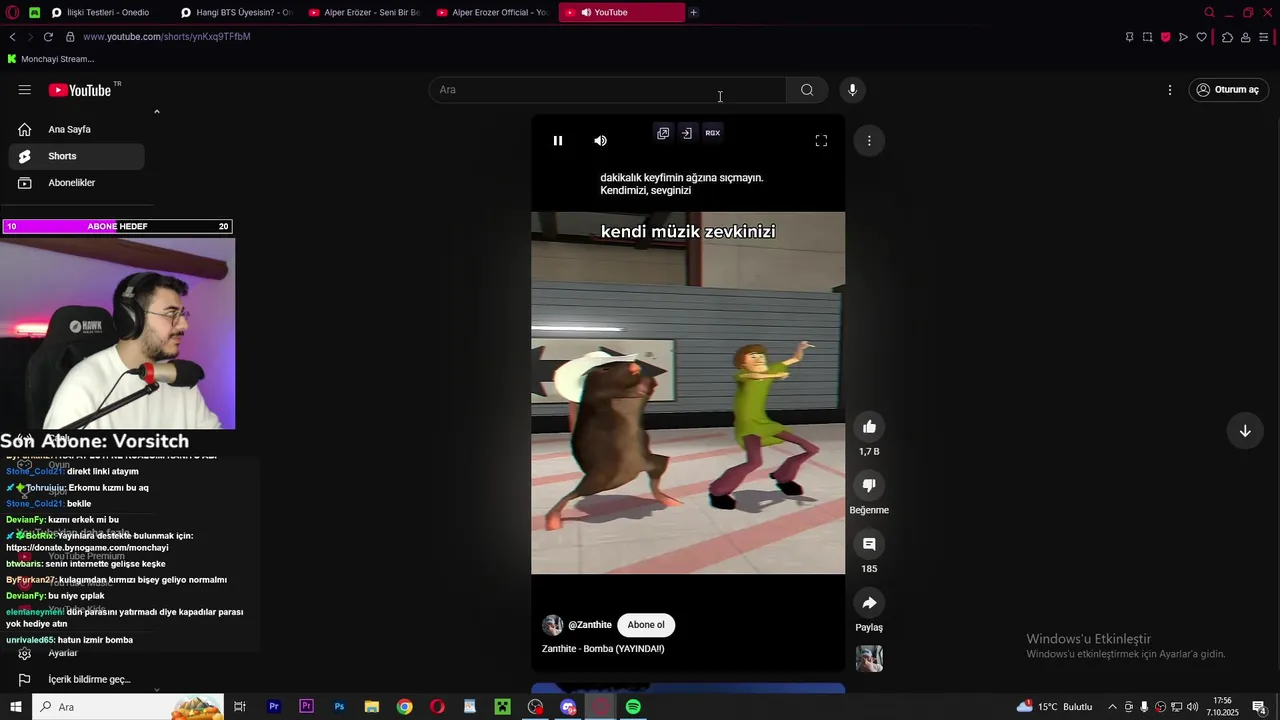
Task: Start voice search with microphone
Action: (852, 90)
